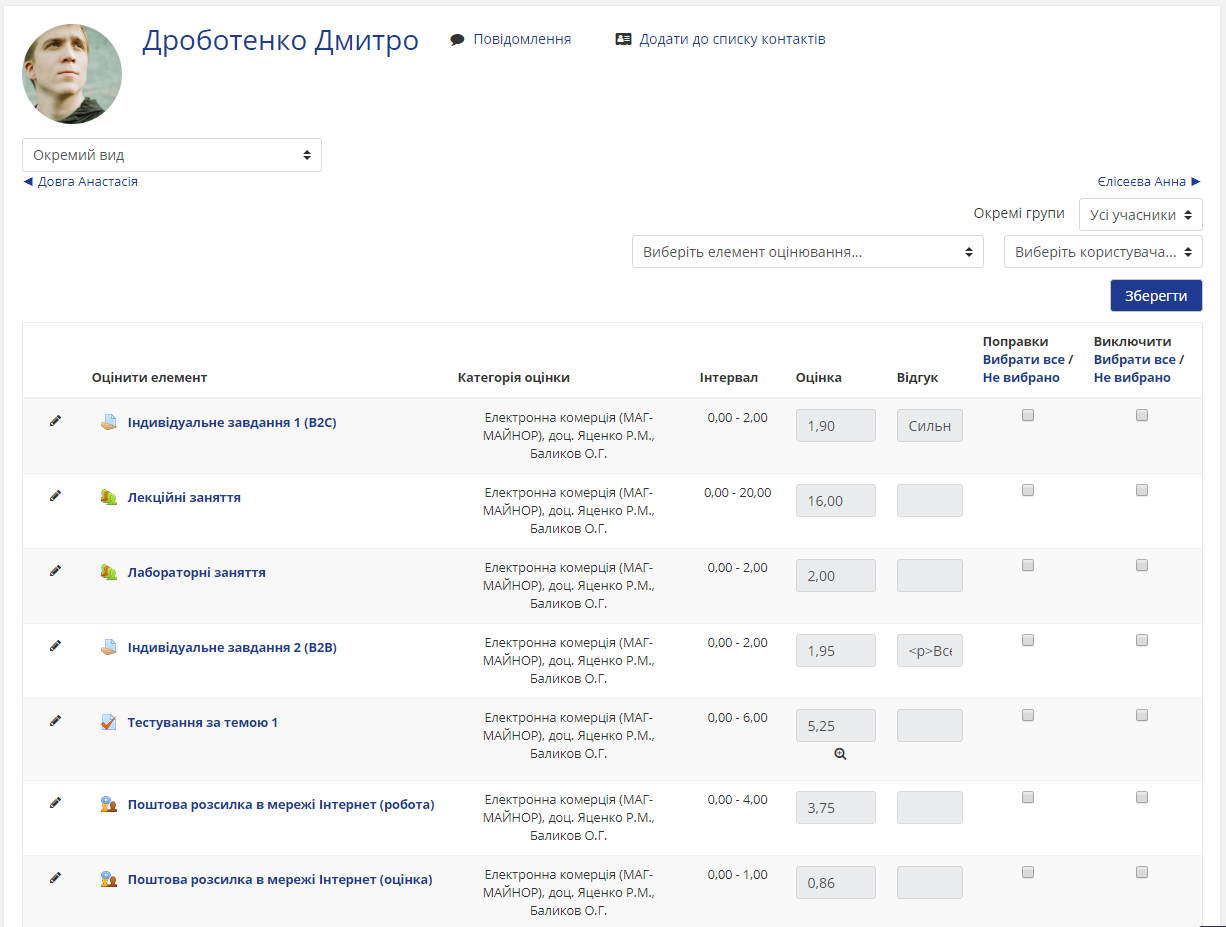The image size is (1226, 927).
Task: Click the grade field showing 3,75
Action: click(x=835, y=808)
